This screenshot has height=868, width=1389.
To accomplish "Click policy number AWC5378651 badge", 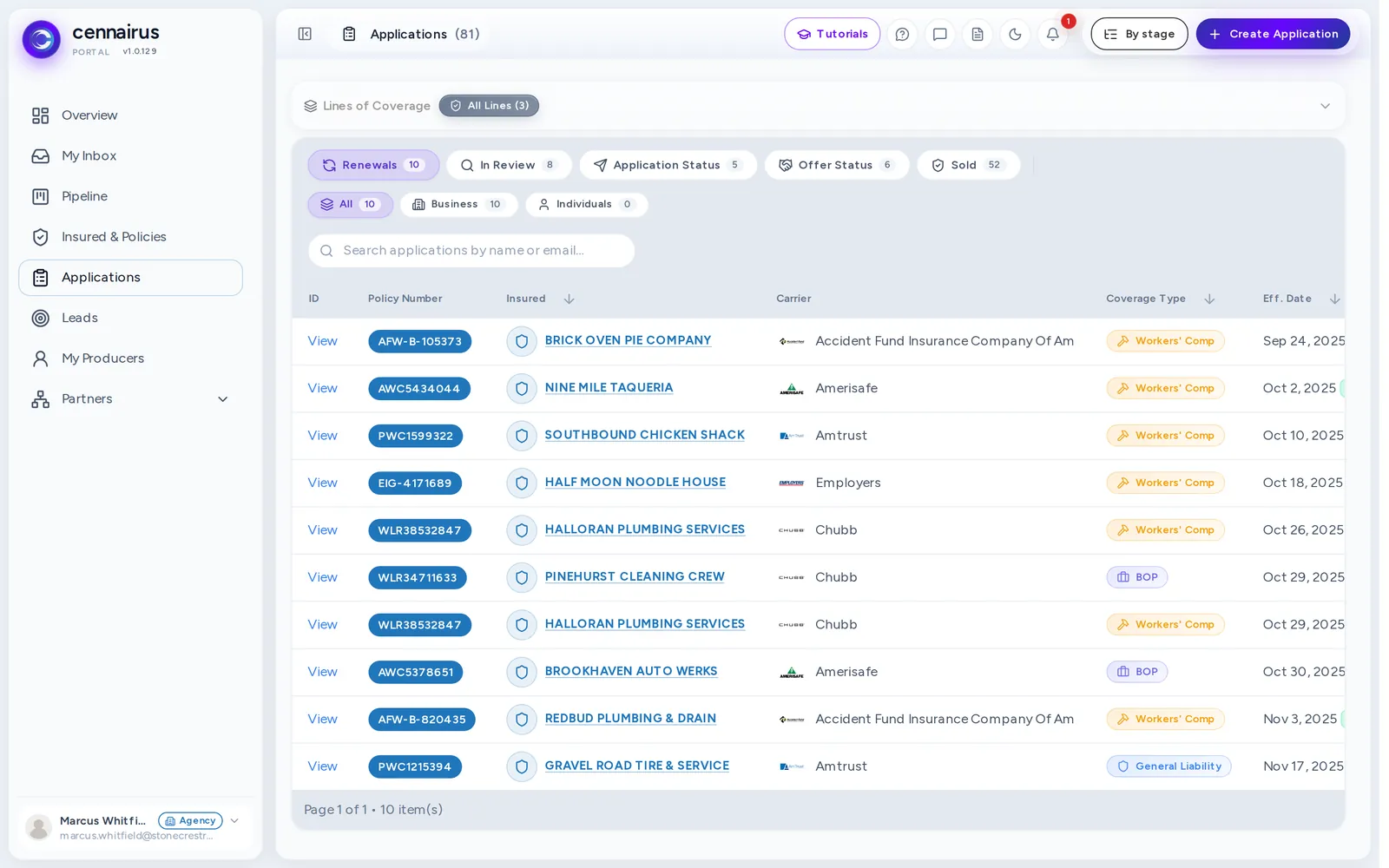I will click(415, 672).
